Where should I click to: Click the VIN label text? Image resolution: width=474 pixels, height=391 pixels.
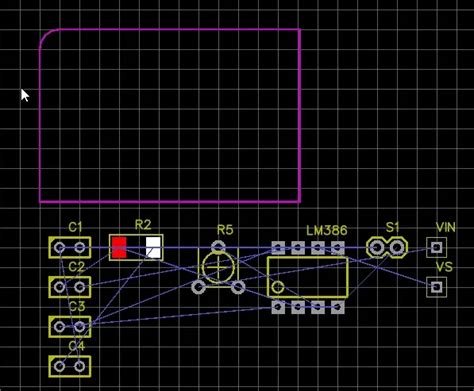[x=446, y=227]
